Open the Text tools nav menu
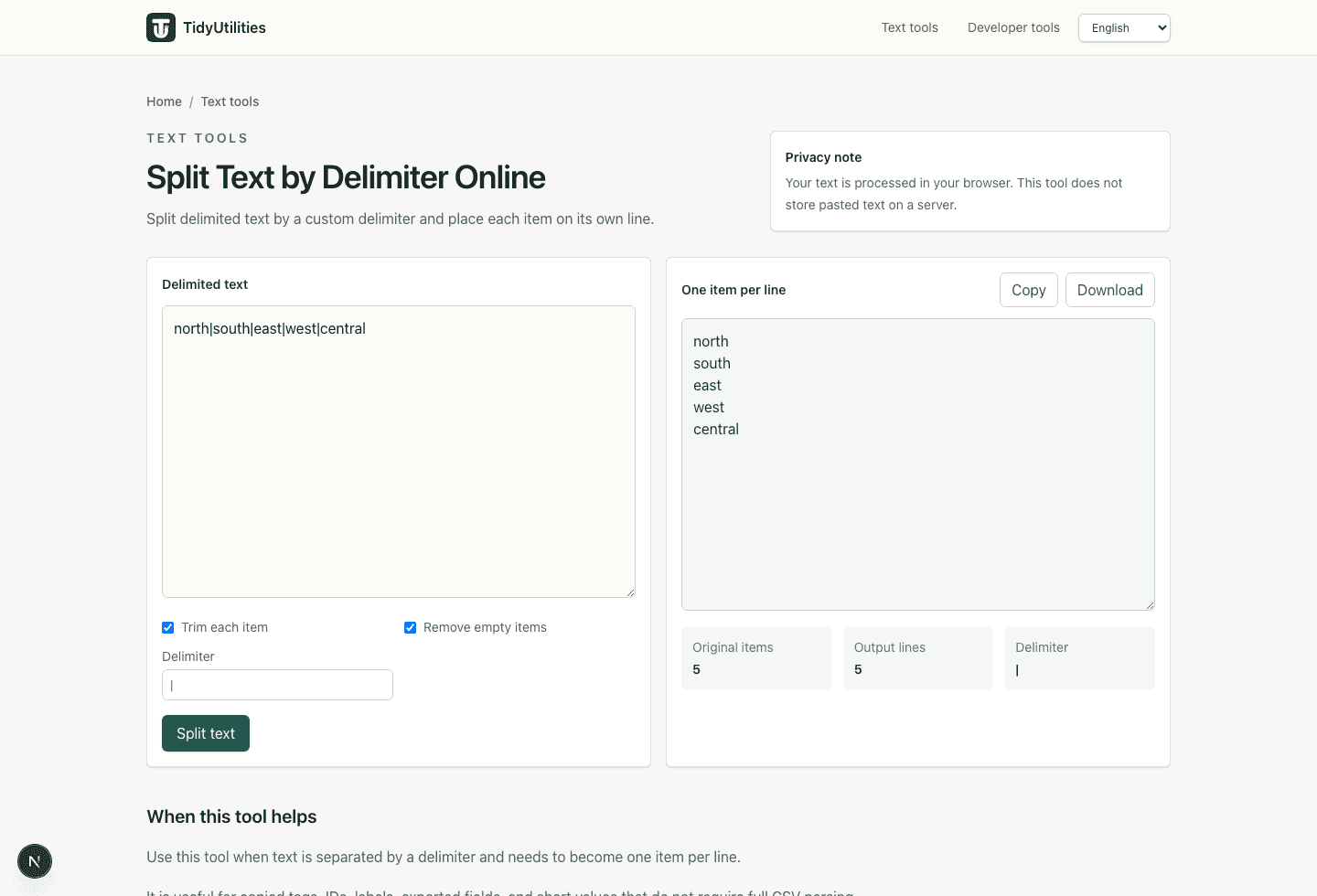The image size is (1317, 896). (910, 27)
